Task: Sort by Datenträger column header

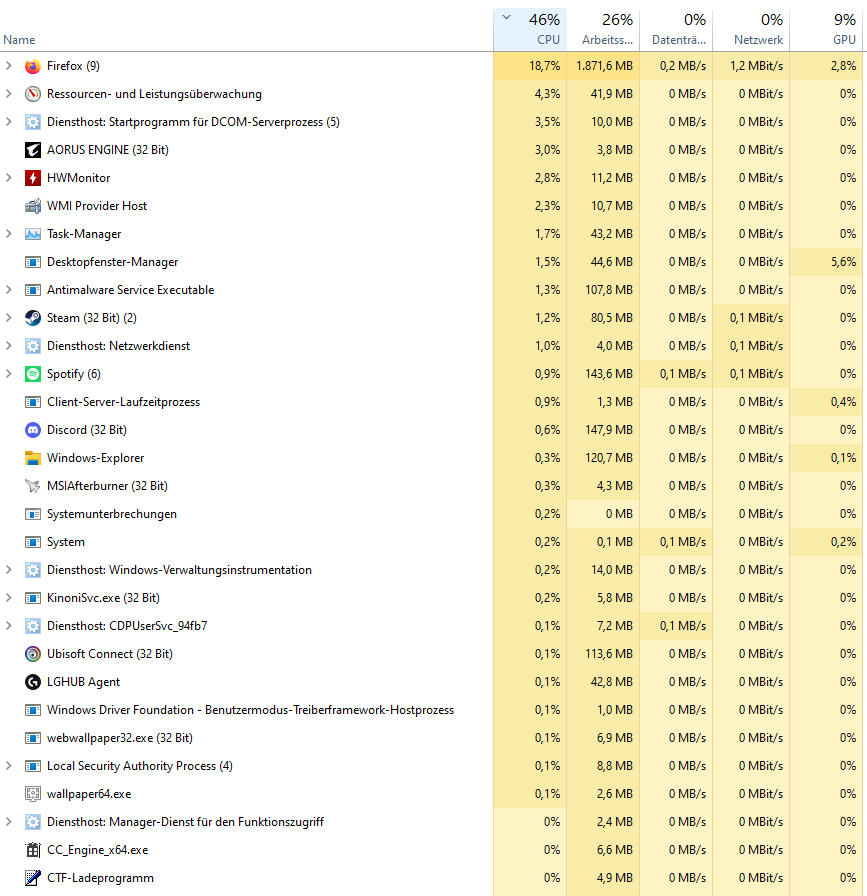Action: click(676, 29)
